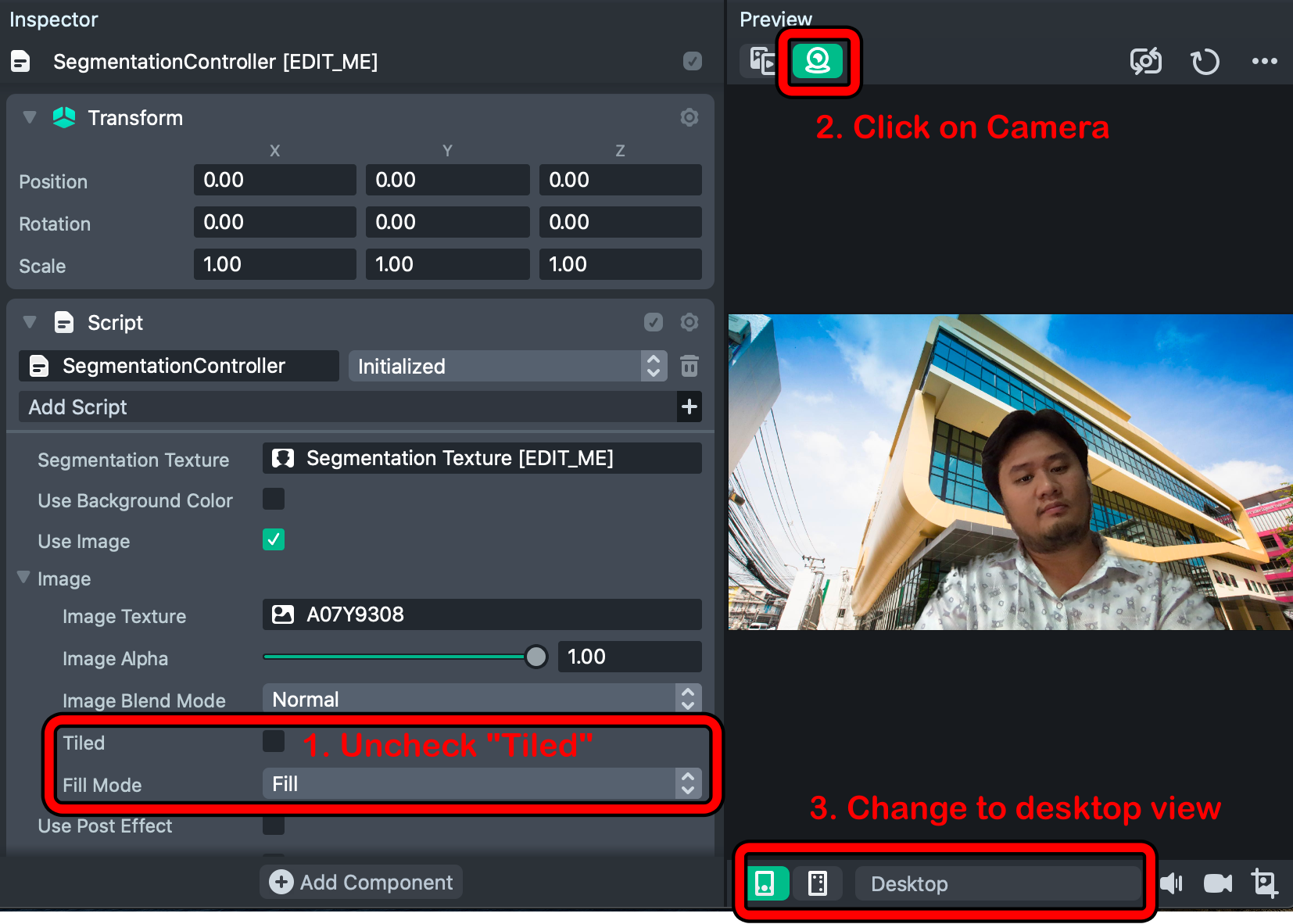The height and width of the screenshot is (924, 1293).
Task: Toggle the Tiled checkbox
Action: (274, 741)
